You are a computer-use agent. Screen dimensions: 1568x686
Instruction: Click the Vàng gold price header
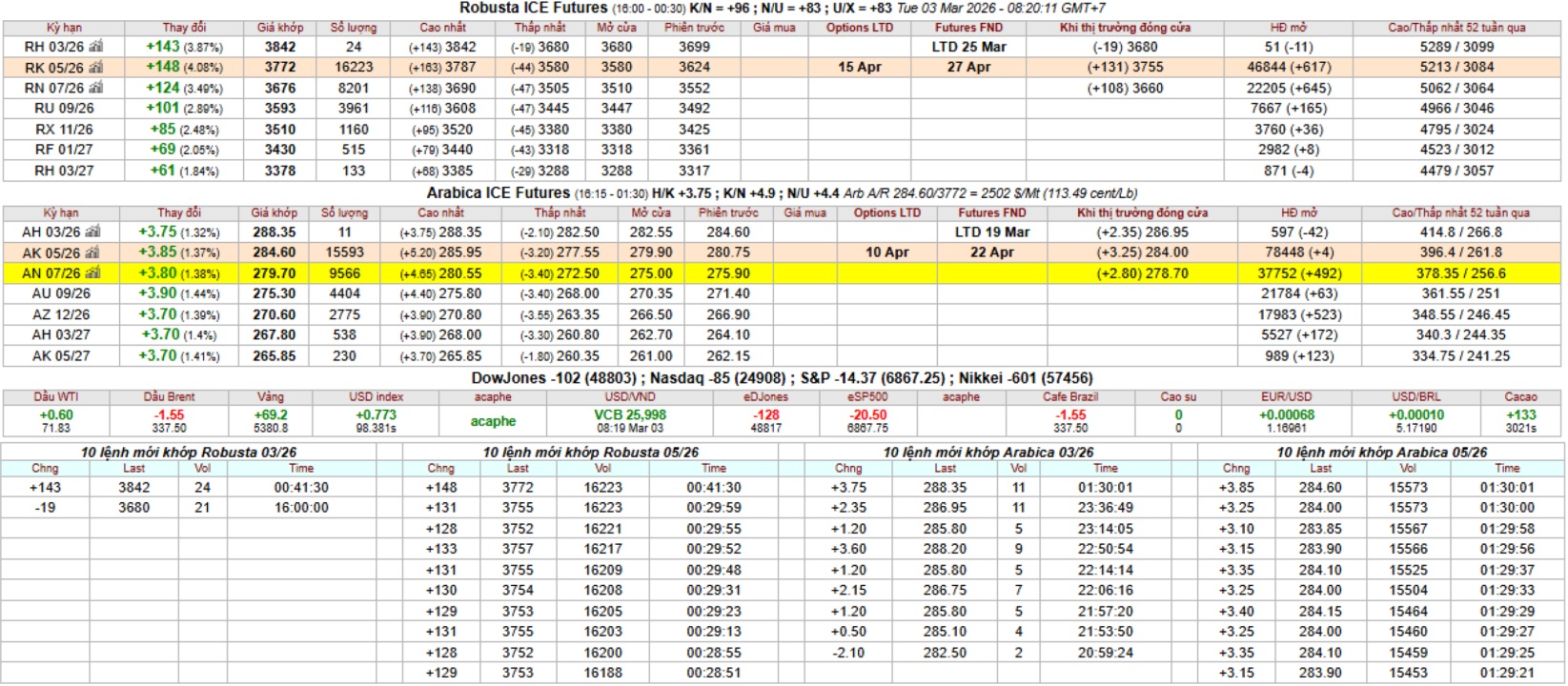click(270, 397)
